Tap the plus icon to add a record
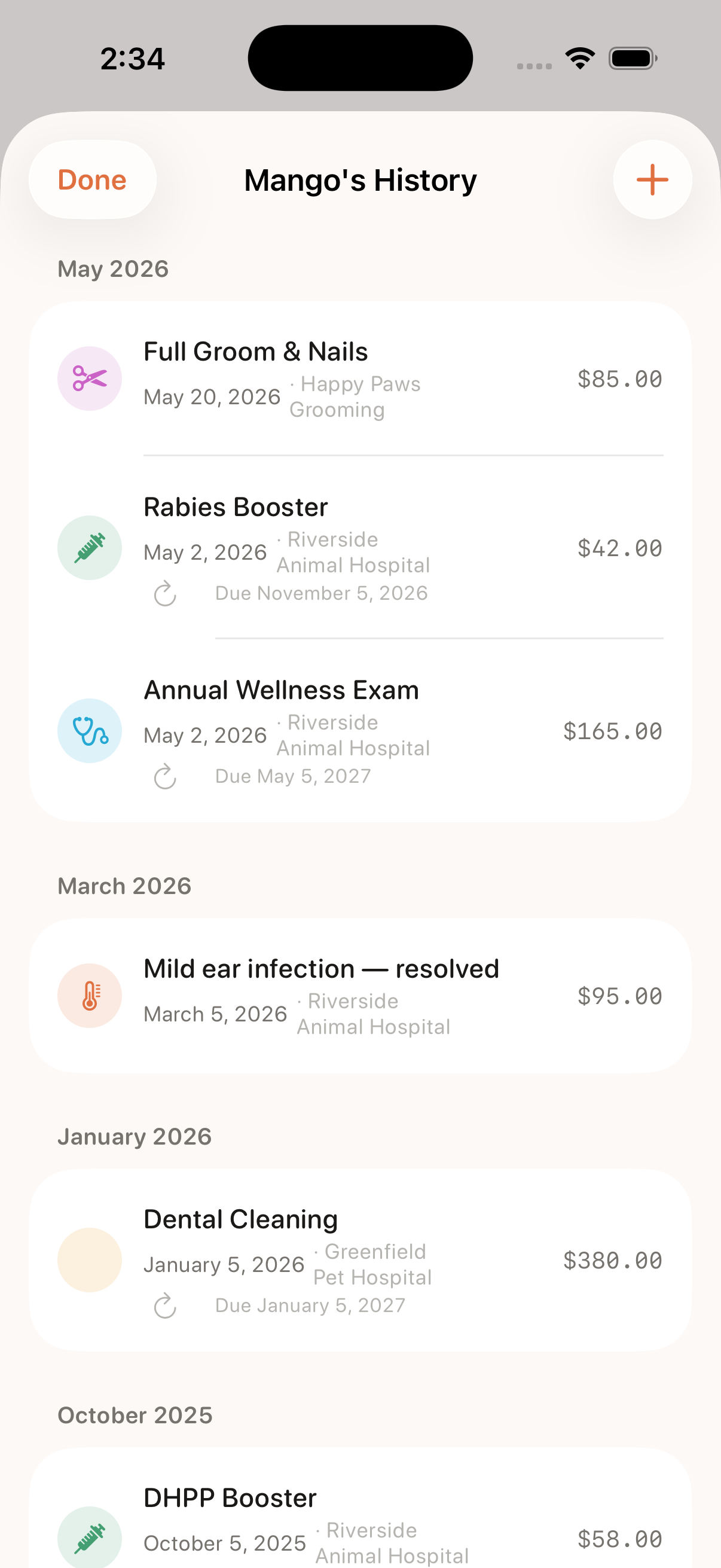The image size is (721, 1568). click(652, 179)
